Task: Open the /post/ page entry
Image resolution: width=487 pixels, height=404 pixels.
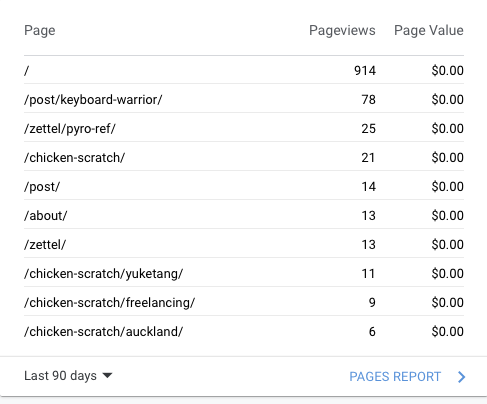Action: click(244, 186)
